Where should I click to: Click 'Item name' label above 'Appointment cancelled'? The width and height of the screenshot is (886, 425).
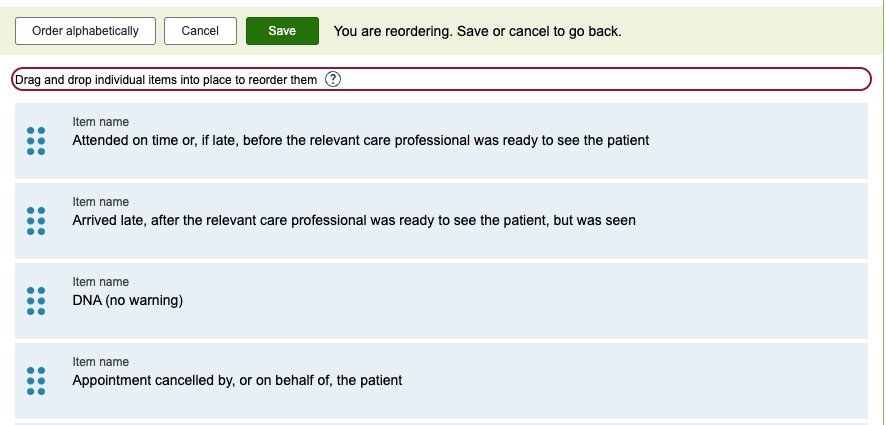(x=100, y=362)
